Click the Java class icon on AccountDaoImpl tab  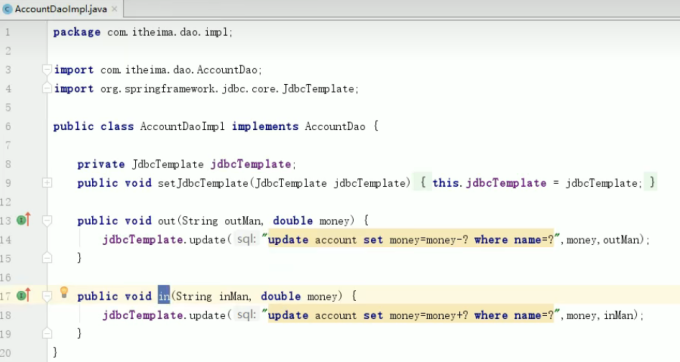[7, 9]
